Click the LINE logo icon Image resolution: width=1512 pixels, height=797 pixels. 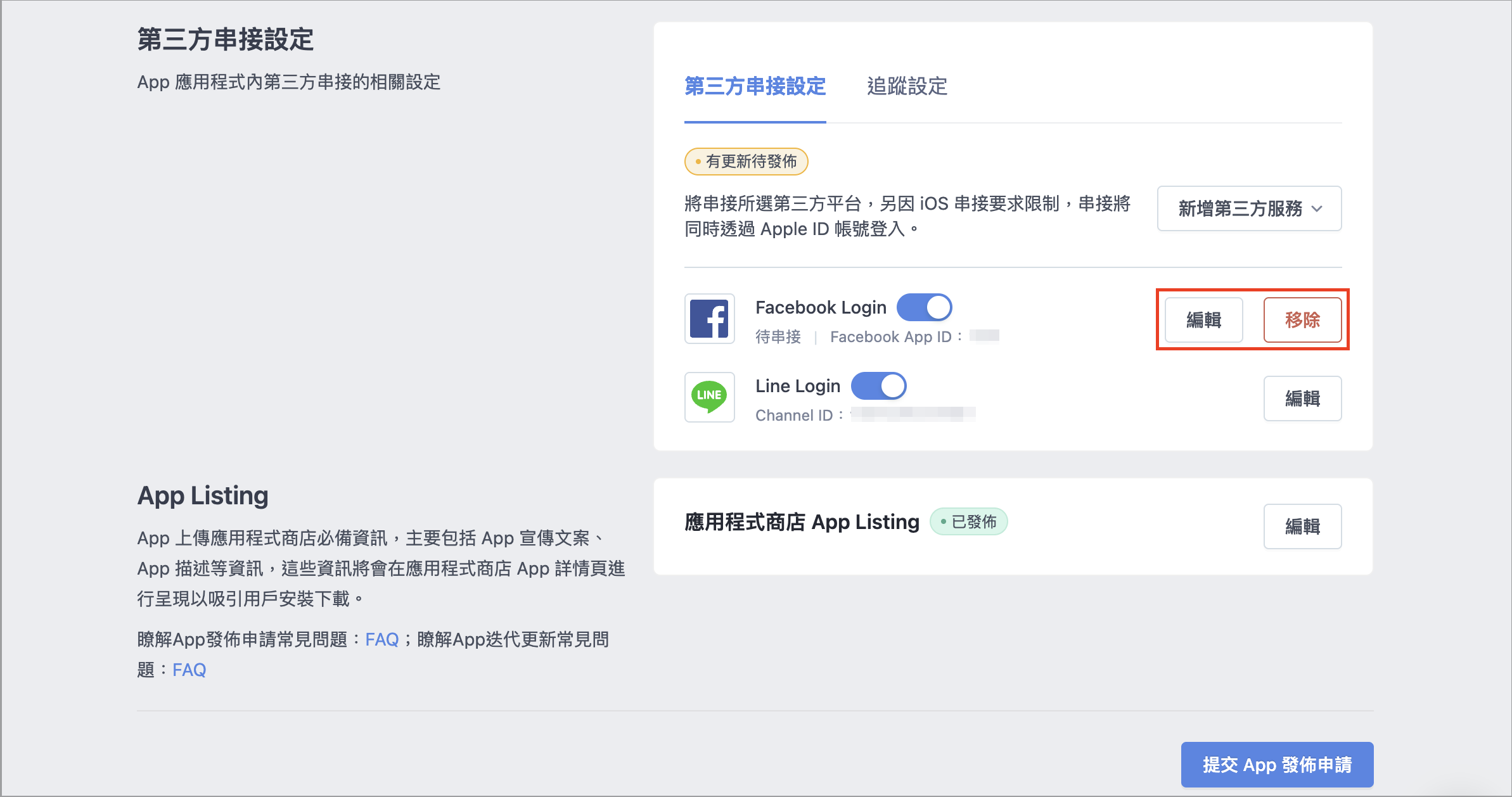point(709,397)
